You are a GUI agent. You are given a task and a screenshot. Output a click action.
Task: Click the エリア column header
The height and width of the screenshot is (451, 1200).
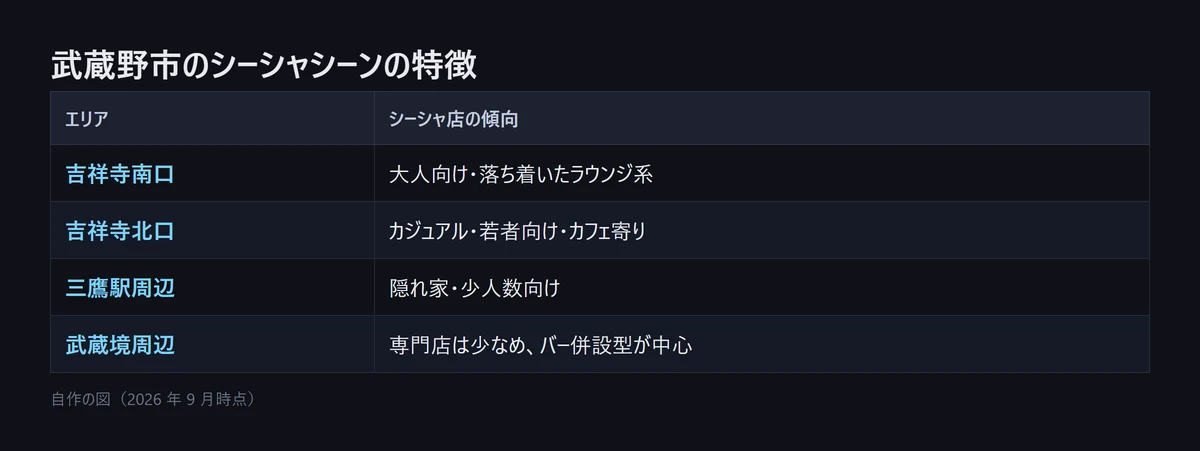(86, 118)
